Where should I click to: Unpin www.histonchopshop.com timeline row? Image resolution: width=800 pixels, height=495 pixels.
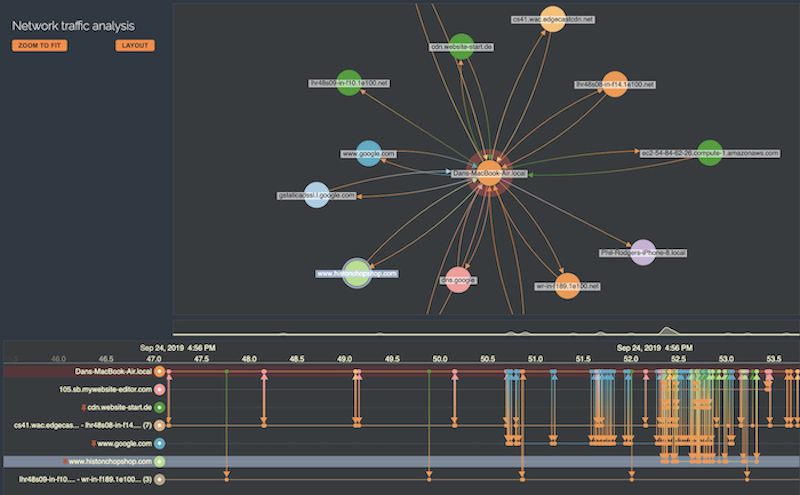(x=65, y=461)
